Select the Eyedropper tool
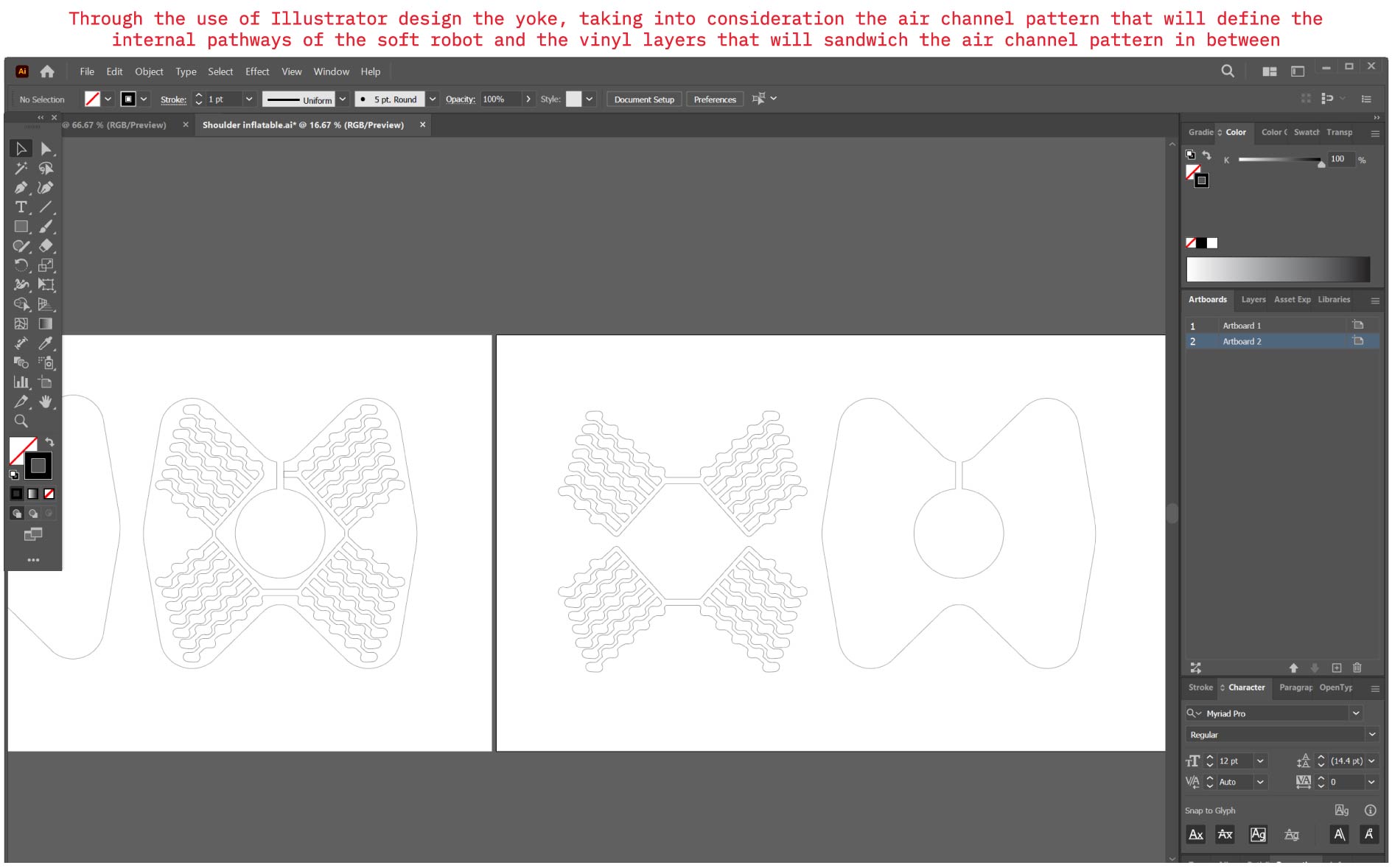 [x=46, y=343]
